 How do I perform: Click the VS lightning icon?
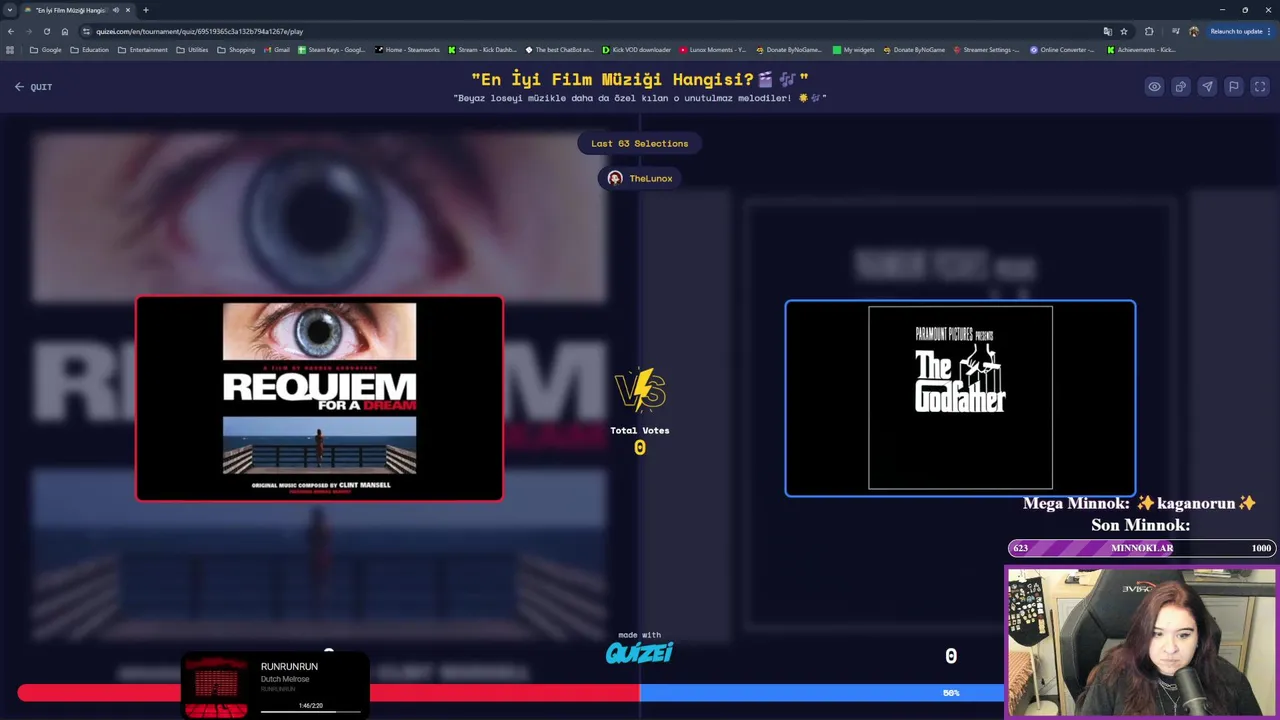(x=640, y=390)
